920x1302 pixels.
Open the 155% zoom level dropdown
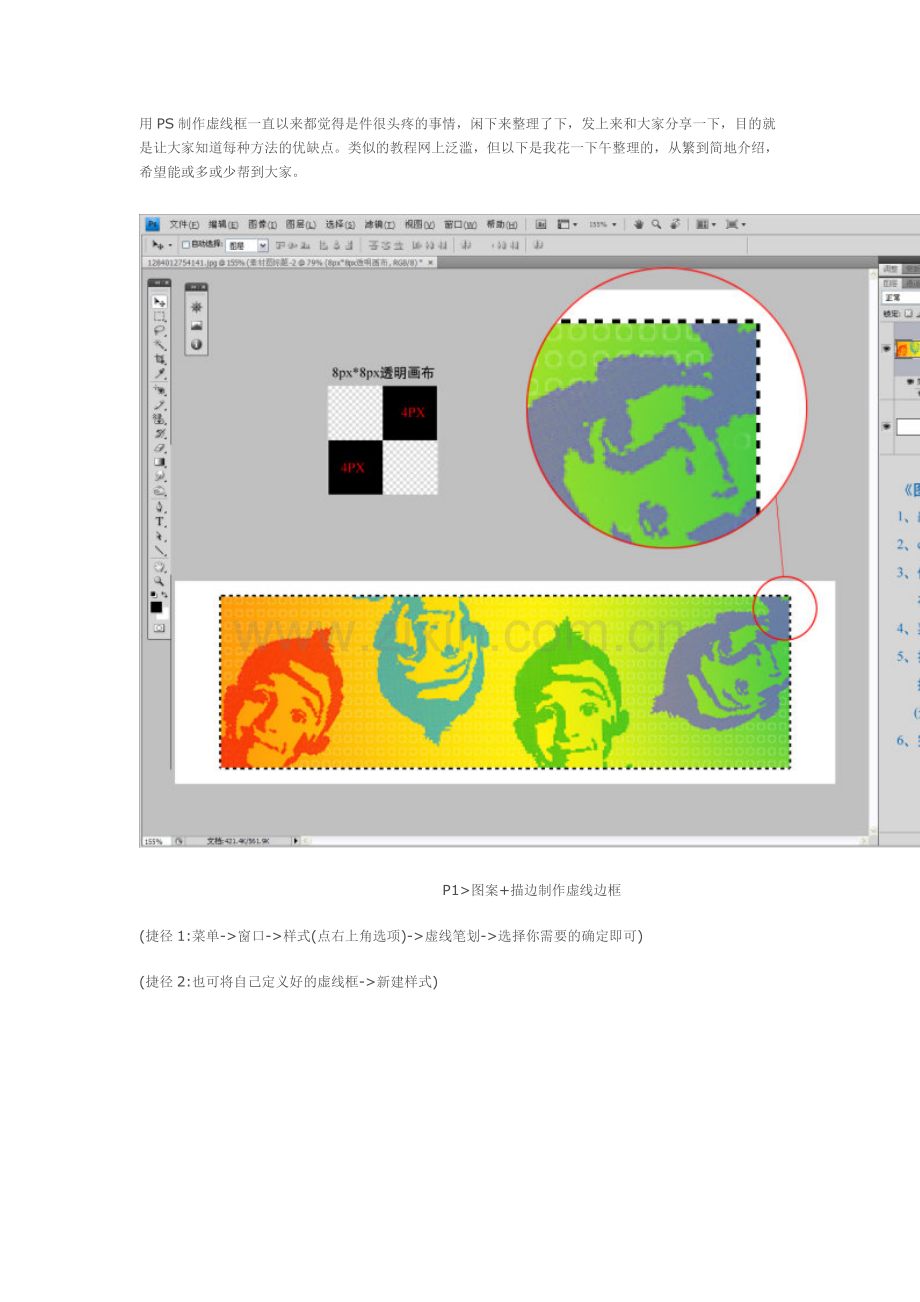pos(601,225)
